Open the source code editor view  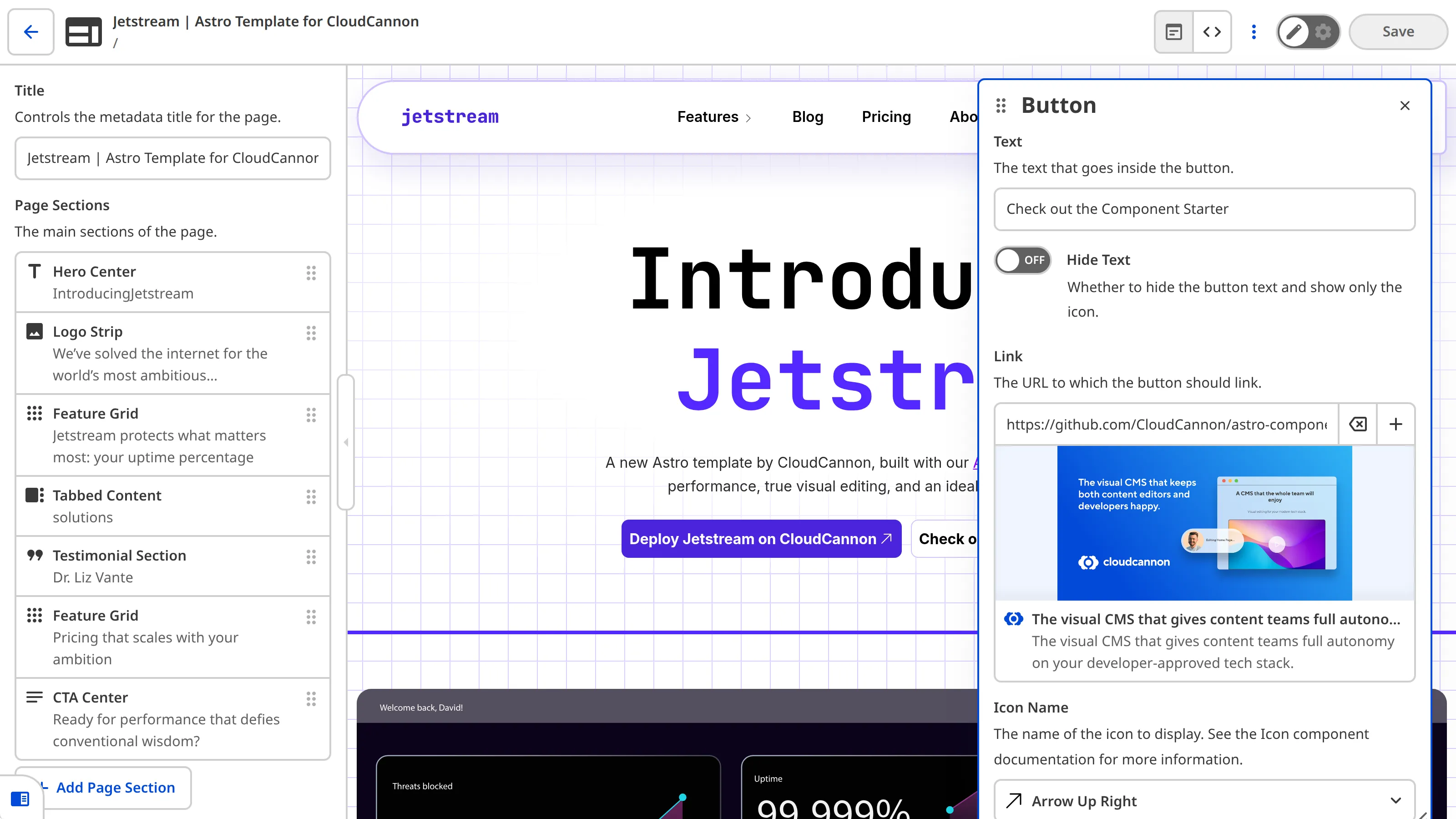pos(1212,32)
